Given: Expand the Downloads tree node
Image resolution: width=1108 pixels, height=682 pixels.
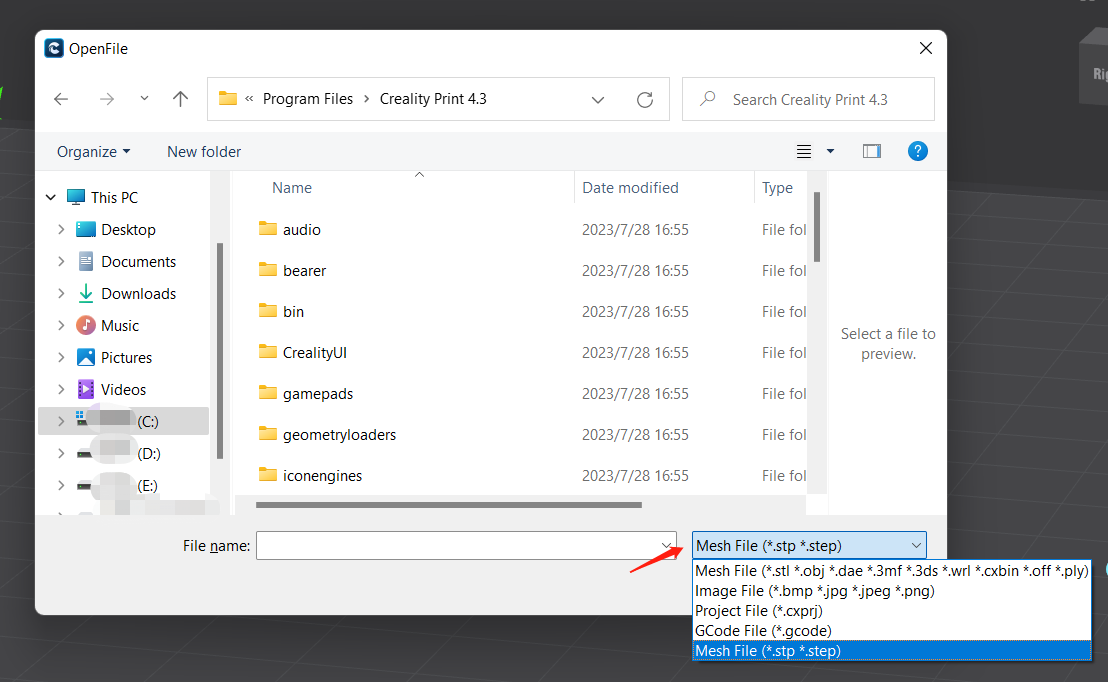Looking at the screenshot, I should click(x=61, y=293).
